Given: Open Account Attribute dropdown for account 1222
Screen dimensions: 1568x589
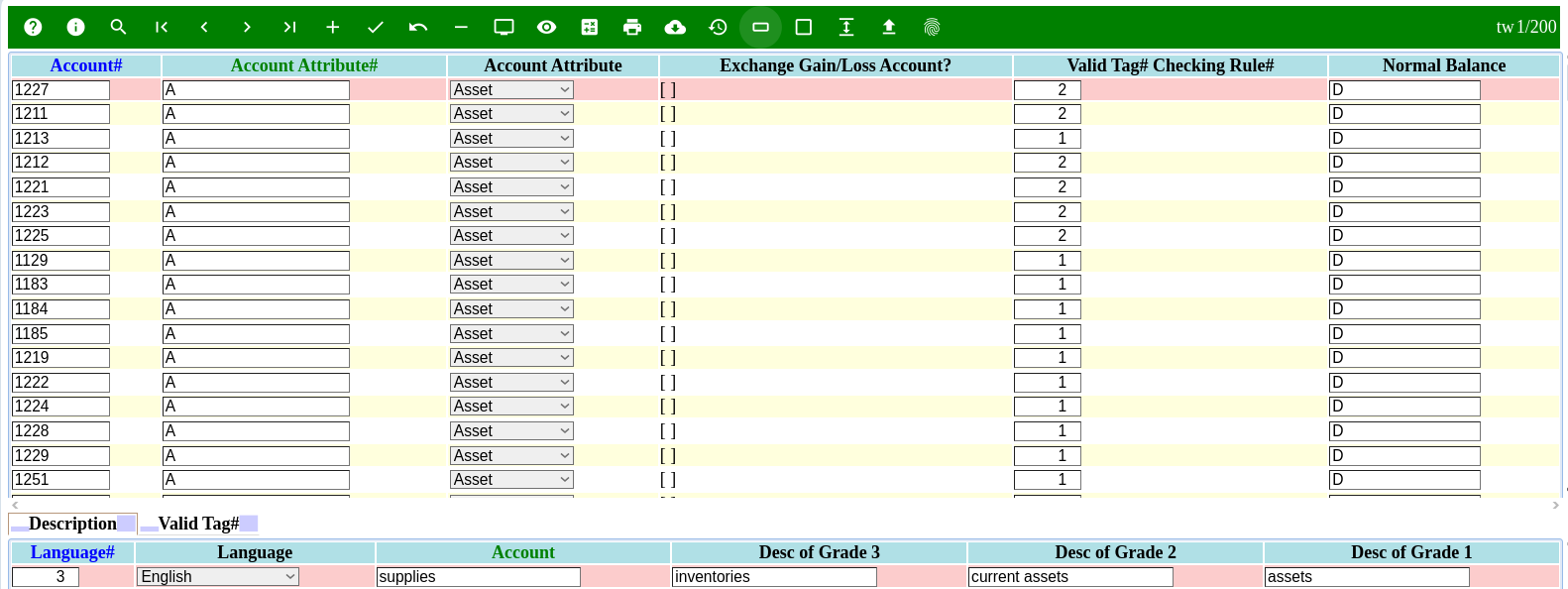Looking at the screenshot, I should click(511, 383).
